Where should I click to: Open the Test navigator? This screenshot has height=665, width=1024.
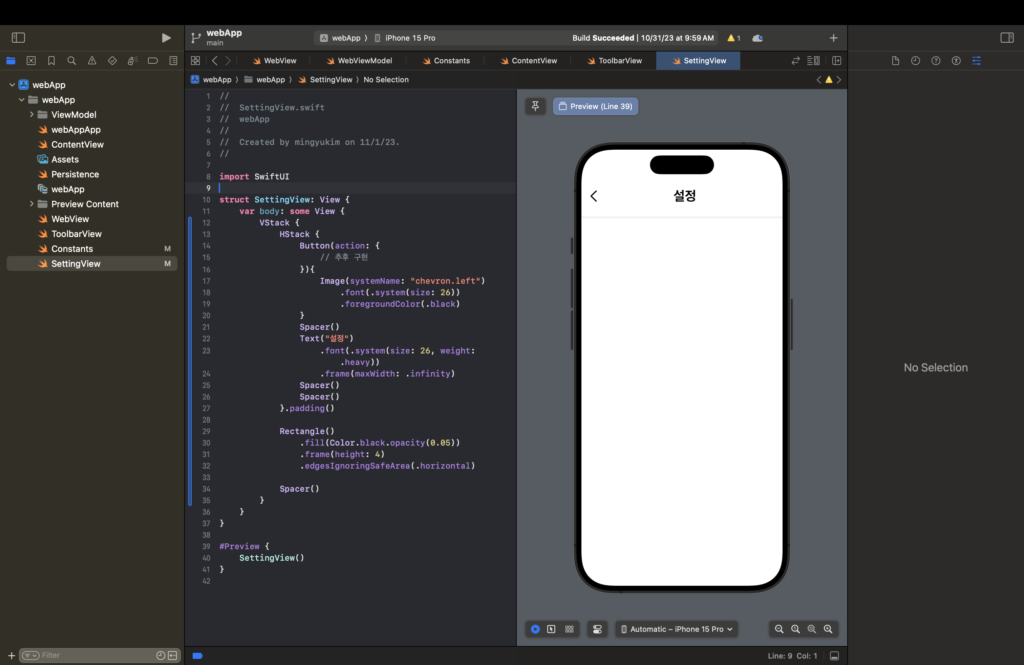(x=112, y=61)
